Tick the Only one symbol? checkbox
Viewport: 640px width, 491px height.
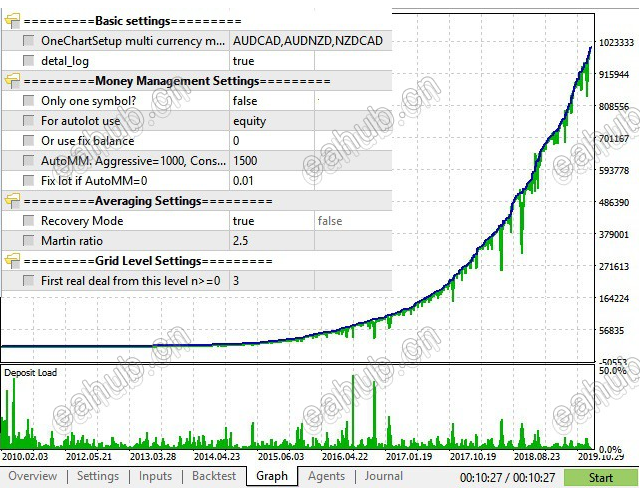(29, 100)
